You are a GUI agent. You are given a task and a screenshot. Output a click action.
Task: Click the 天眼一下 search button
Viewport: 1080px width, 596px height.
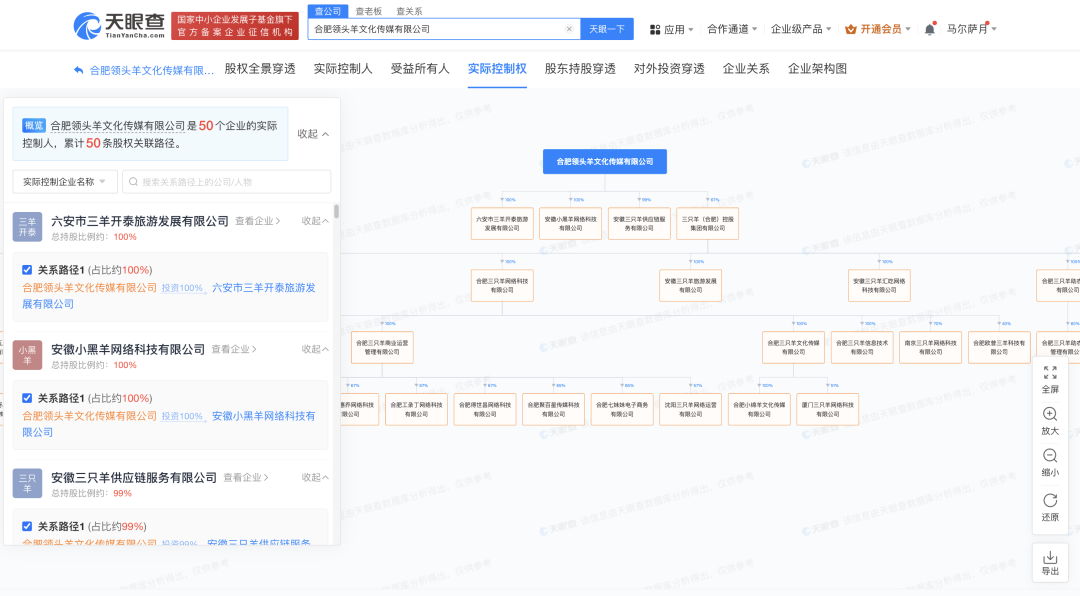[607, 29]
